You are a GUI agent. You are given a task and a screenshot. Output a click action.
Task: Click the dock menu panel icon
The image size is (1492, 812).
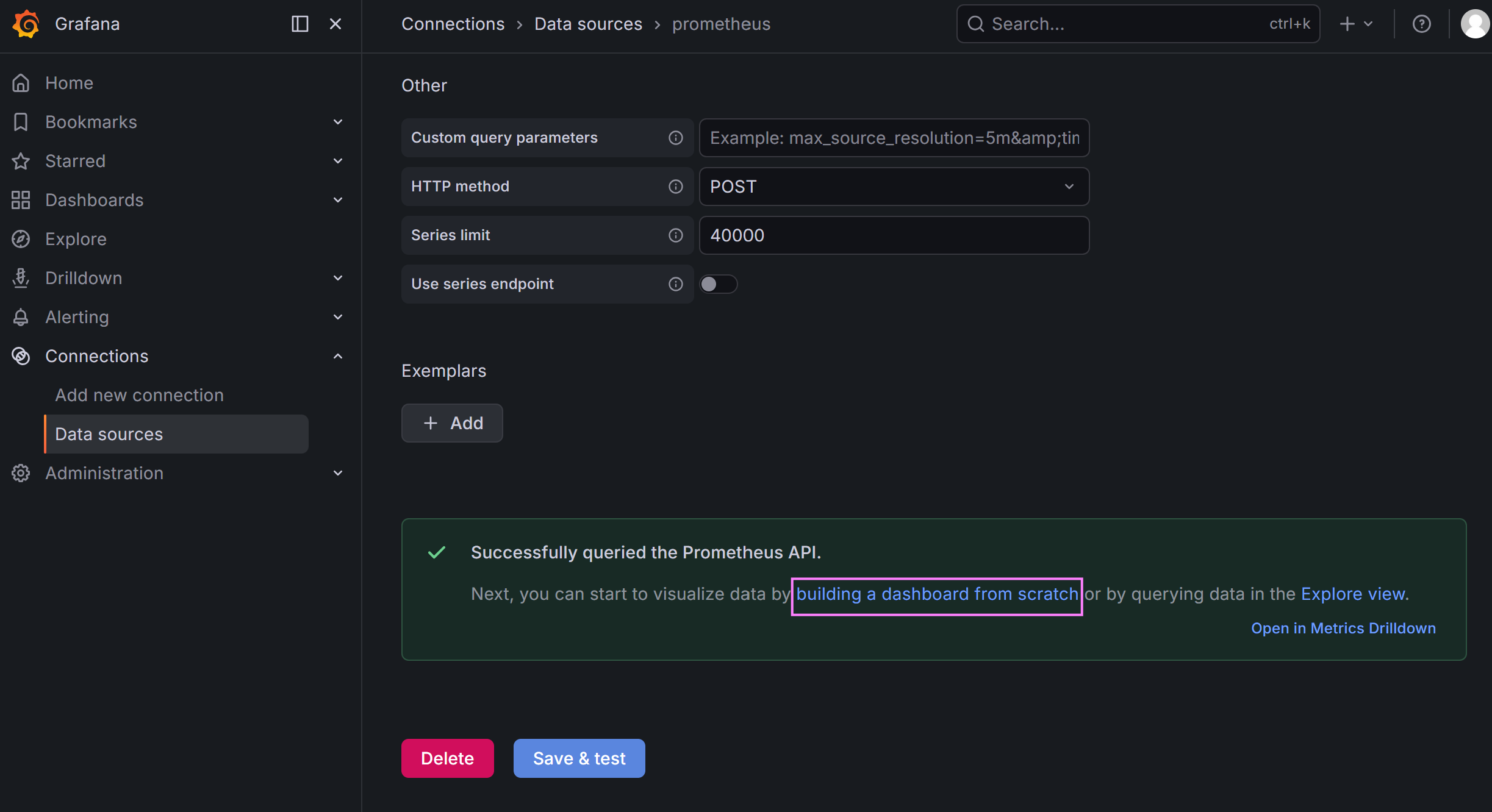[299, 24]
